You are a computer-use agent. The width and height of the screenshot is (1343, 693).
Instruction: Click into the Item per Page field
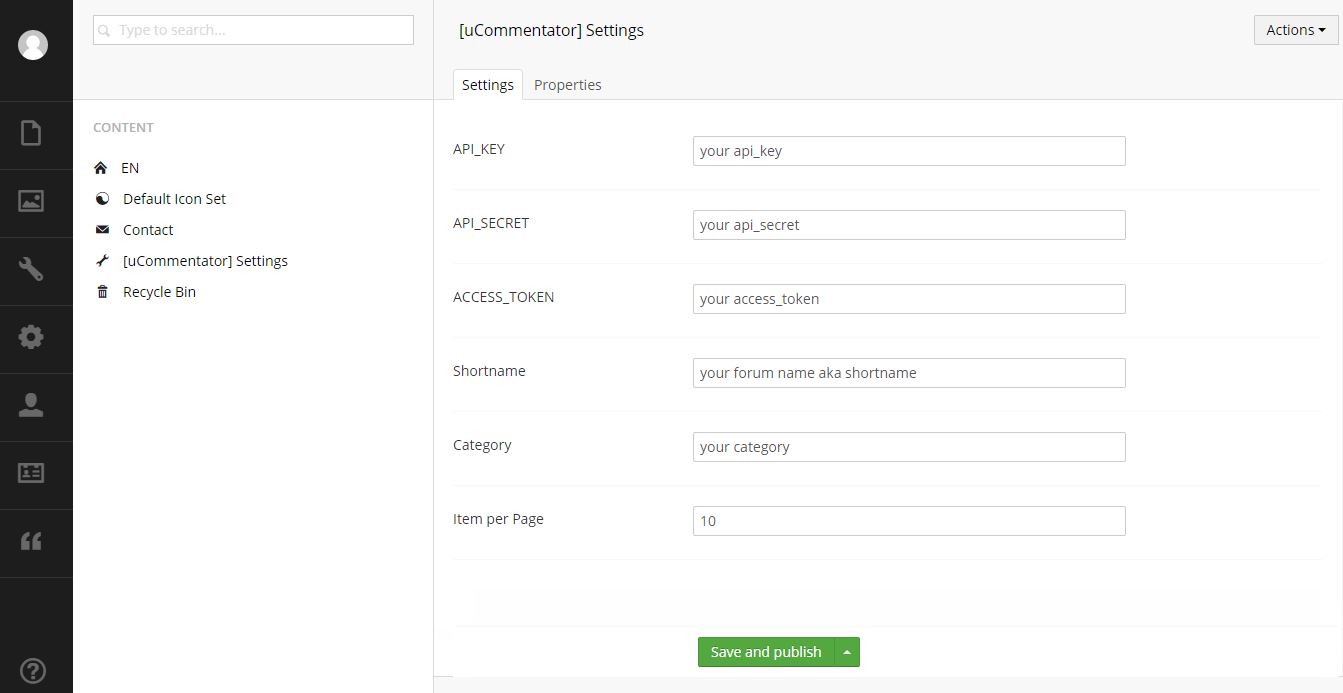coord(909,521)
